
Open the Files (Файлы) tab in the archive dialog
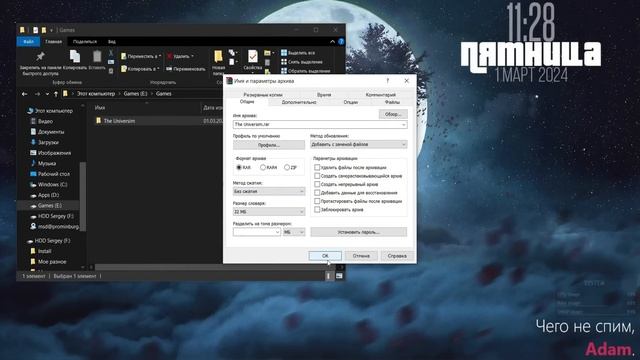pyautogui.click(x=392, y=102)
